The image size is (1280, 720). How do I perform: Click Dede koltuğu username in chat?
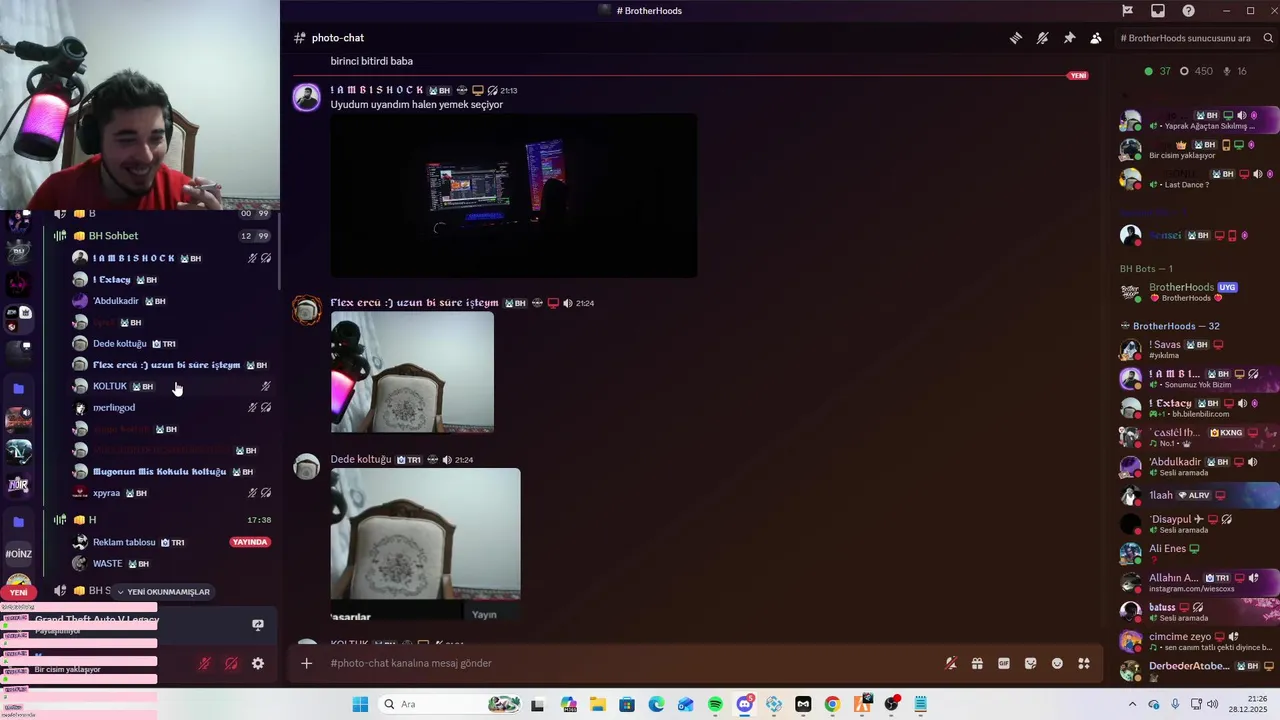coord(361,460)
